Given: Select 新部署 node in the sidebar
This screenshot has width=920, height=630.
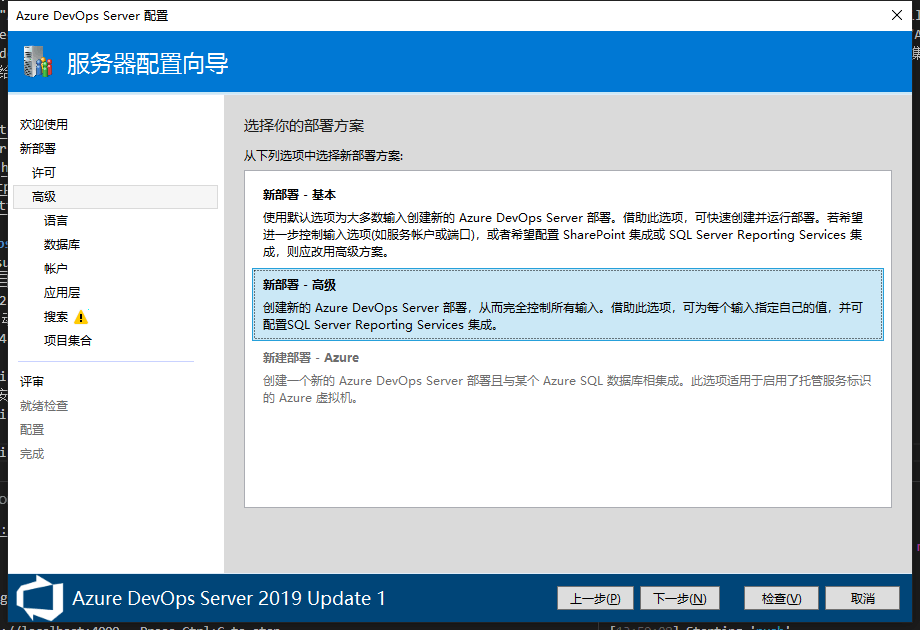Looking at the screenshot, I should pyautogui.click(x=38, y=149).
